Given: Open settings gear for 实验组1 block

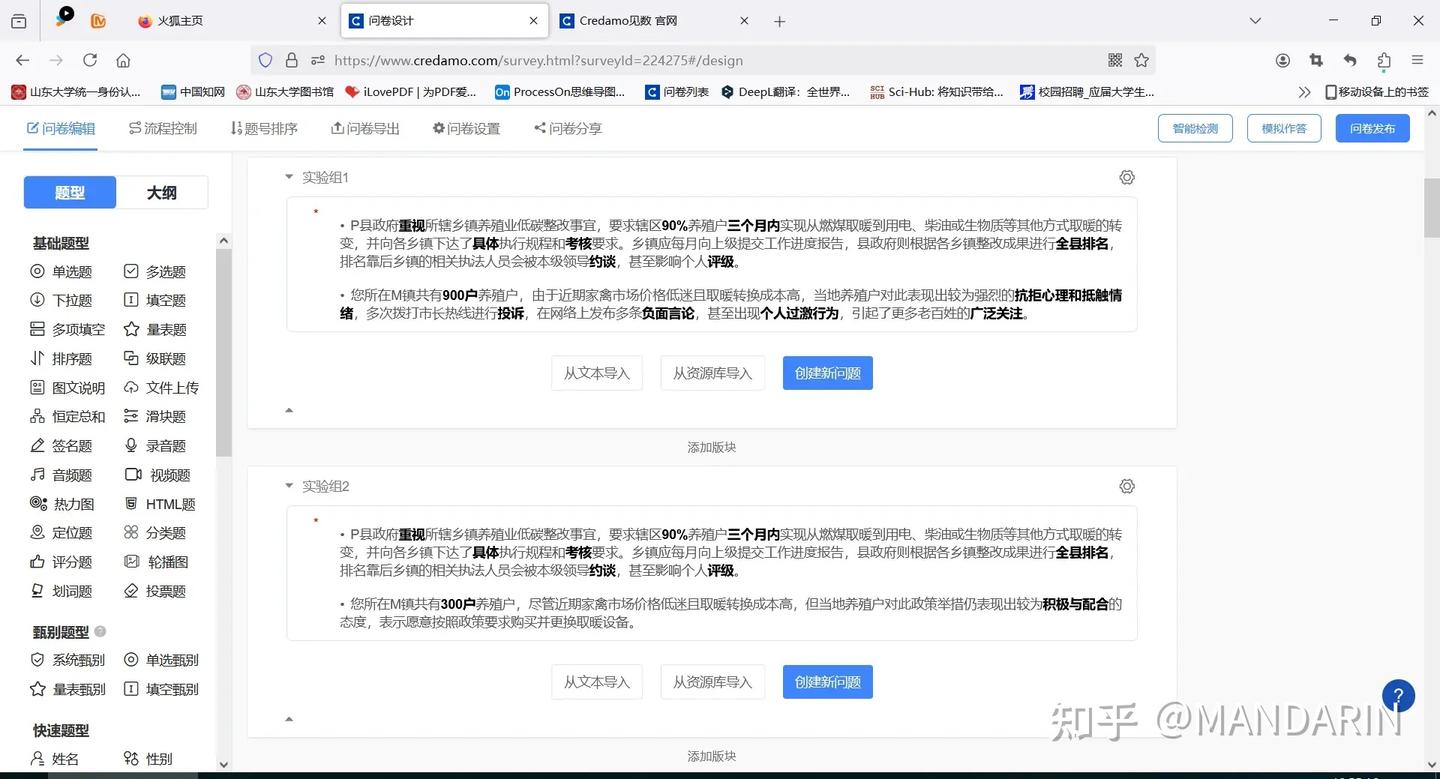Looking at the screenshot, I should pyautogui.click(x=1127, y=177).
